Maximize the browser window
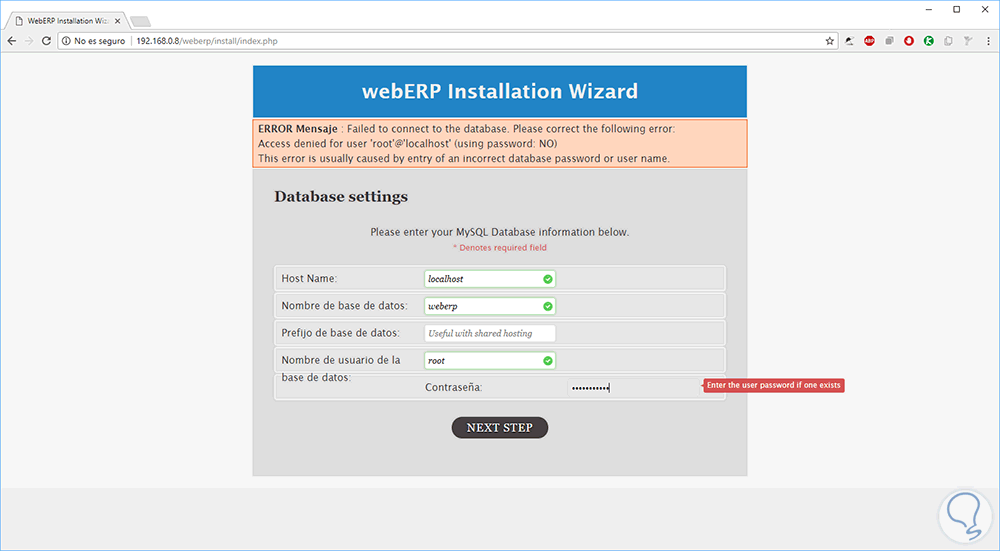1000x551 pixels. click(x=957, y=10)
